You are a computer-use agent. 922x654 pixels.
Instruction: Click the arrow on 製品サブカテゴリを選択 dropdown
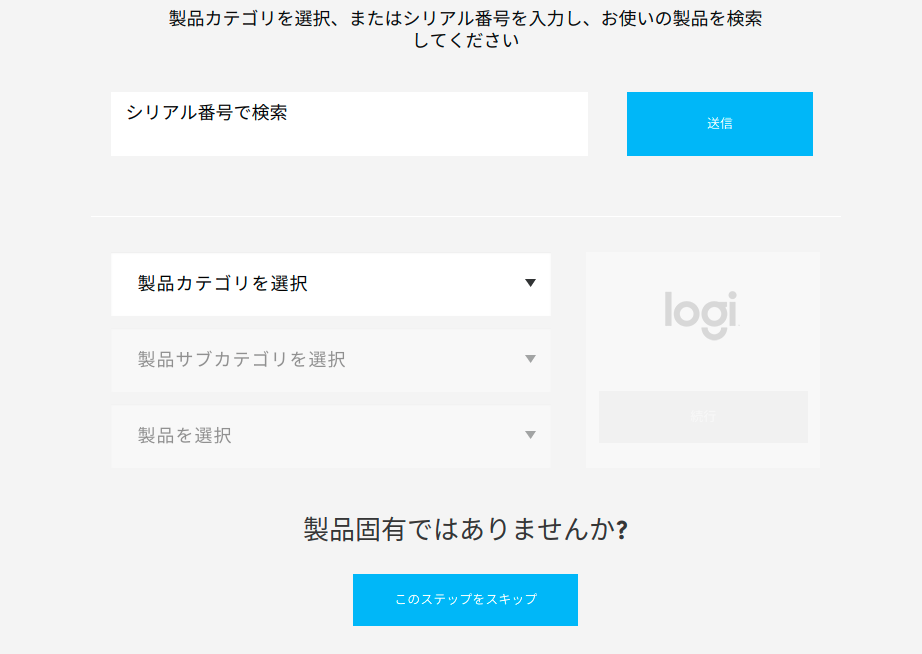coord(530,359)
